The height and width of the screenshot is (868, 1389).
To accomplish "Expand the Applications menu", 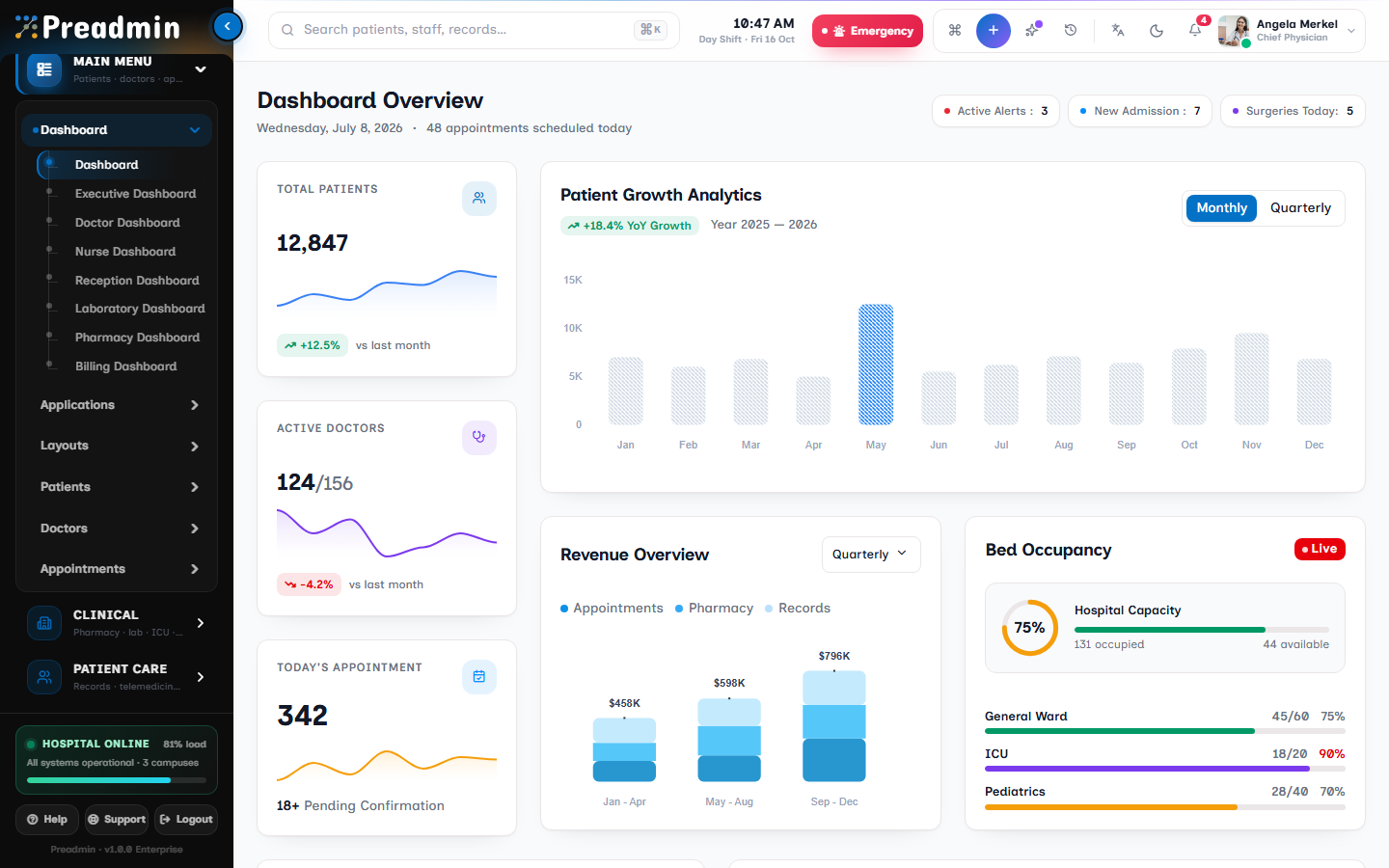I will [118, 405].
